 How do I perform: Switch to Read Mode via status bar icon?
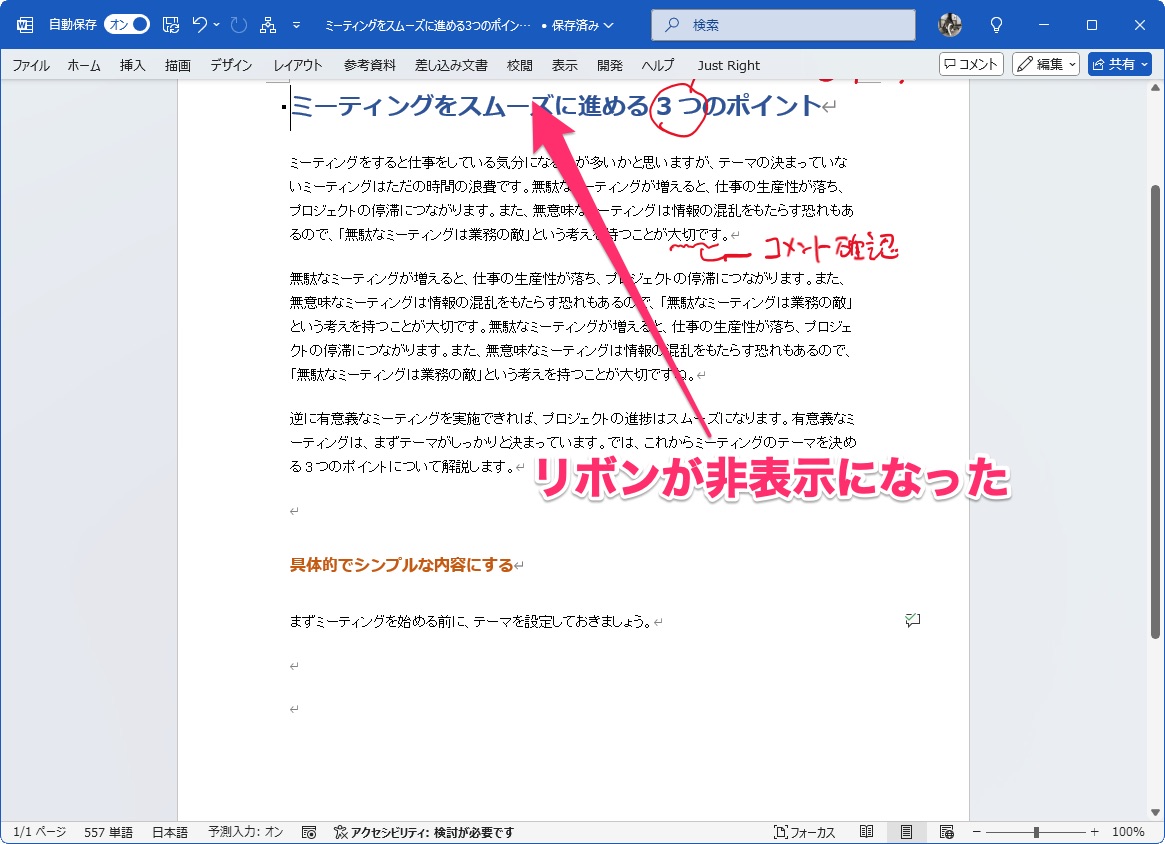tap(867, 831)
